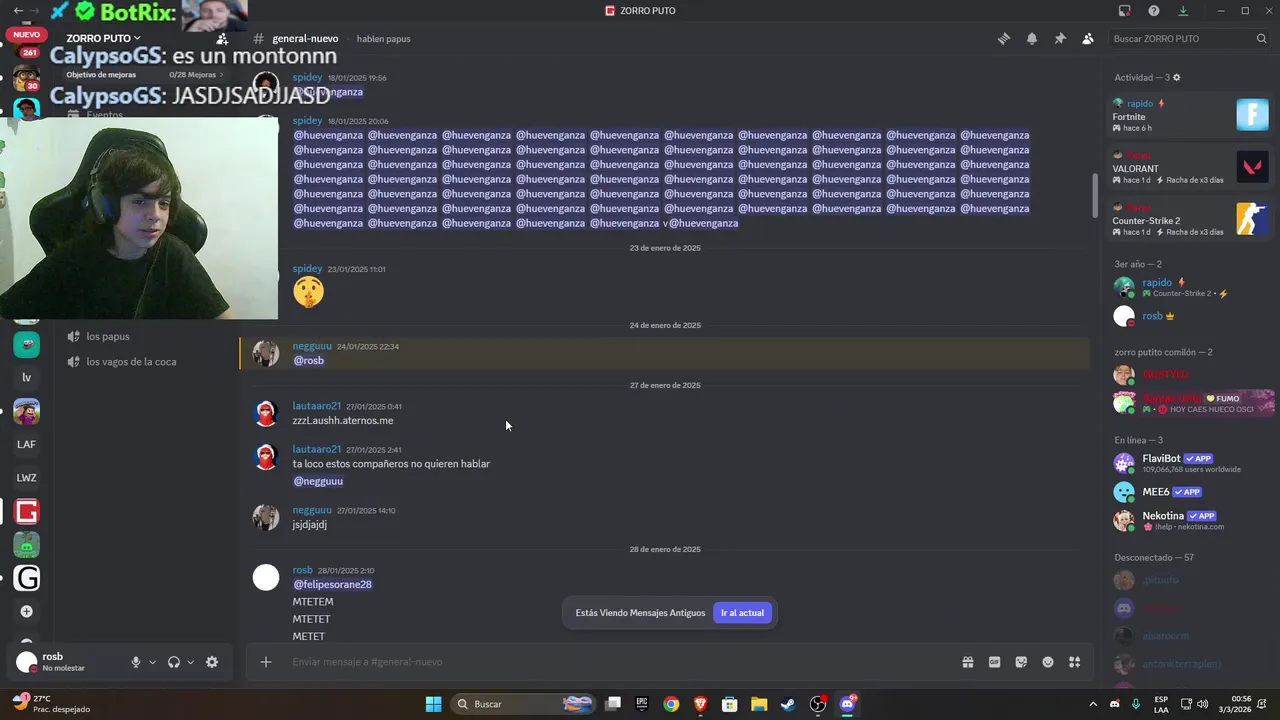
Task: Select the LAF server icon
Action: point(26,444)
